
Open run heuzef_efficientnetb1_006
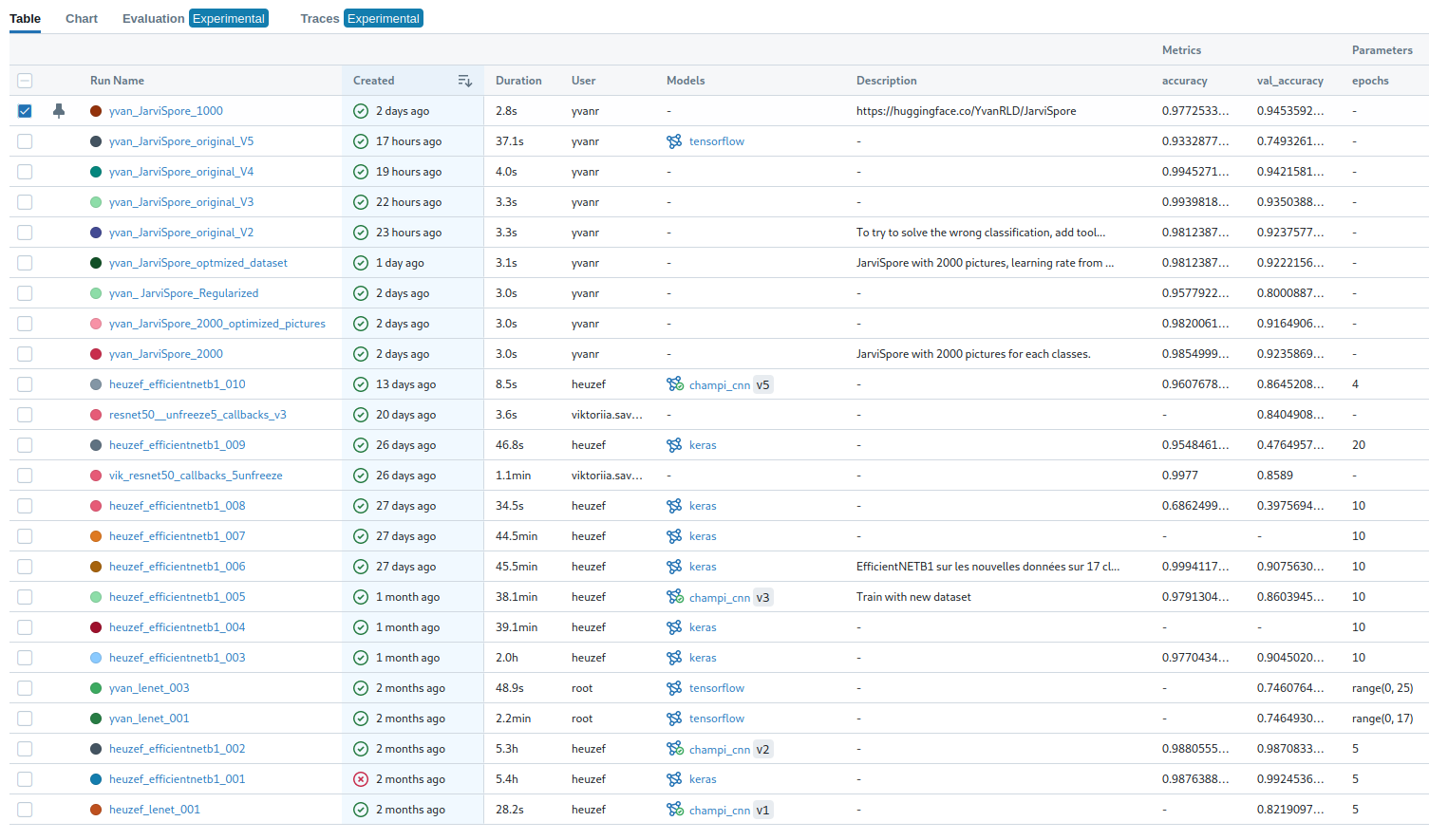click(178, 567)
